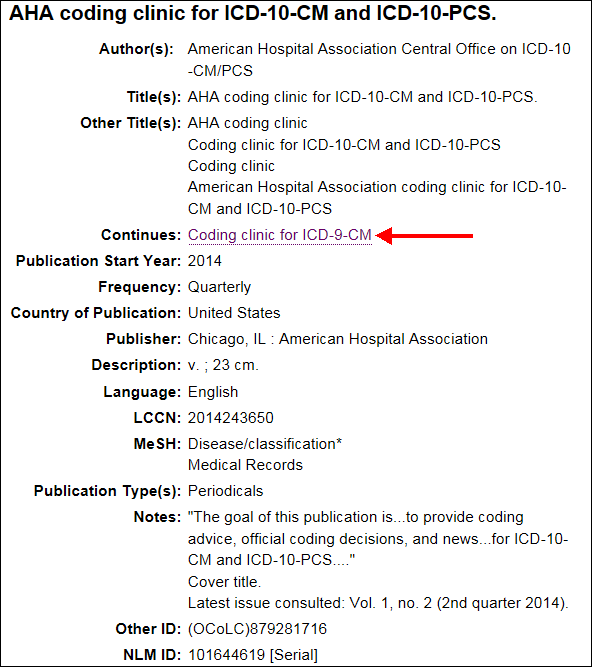592x667 pixels.
Task: Click the red arrow pointing at the link
Action: pos(424,236)
